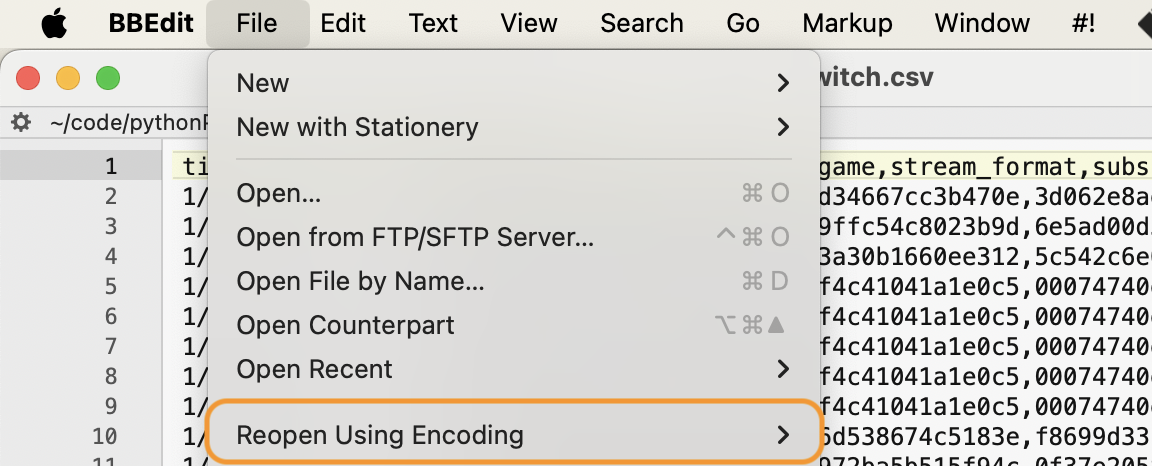This screenshot has width=1152, height=466.
Task: Close the window with the red button
Action: tap(28, 78)
